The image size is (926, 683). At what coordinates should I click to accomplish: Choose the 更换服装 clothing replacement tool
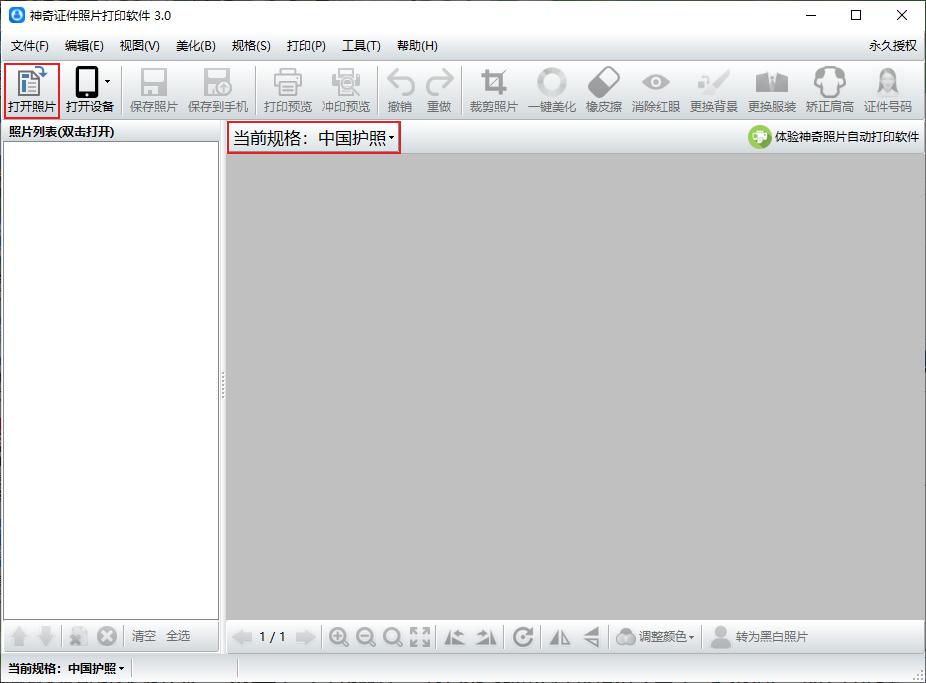pyautogui.click(x=771, y=90)
